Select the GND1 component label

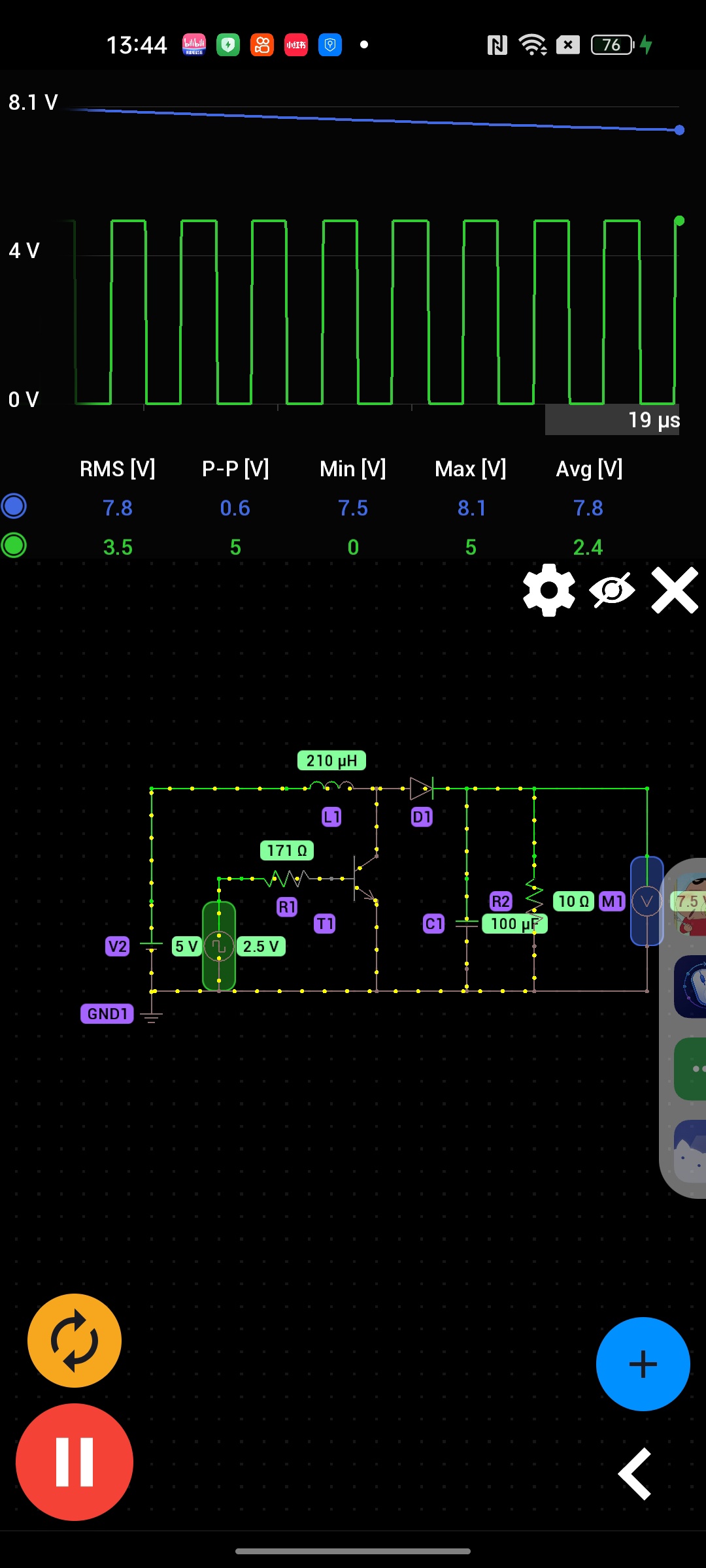(107, 1014)
